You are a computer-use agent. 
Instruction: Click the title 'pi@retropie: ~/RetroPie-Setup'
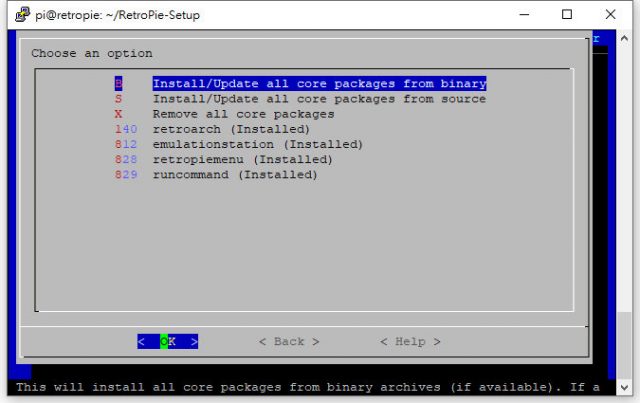pos(118,15)
